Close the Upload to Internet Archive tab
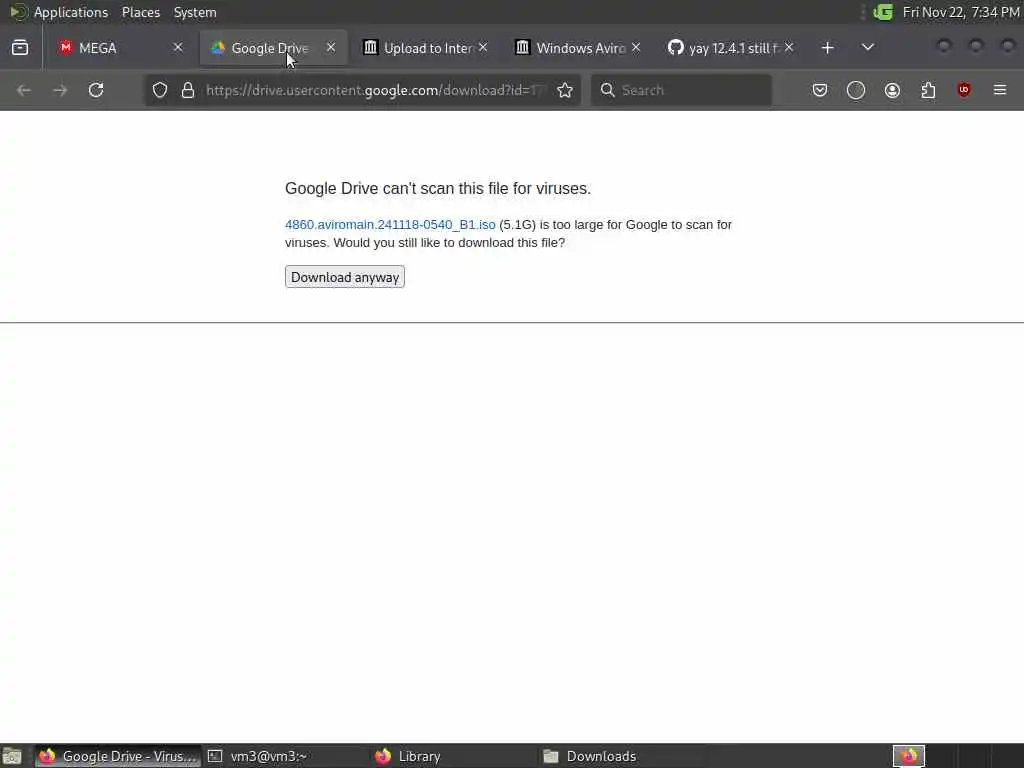The image size is (1024, 768). (483, 47)
